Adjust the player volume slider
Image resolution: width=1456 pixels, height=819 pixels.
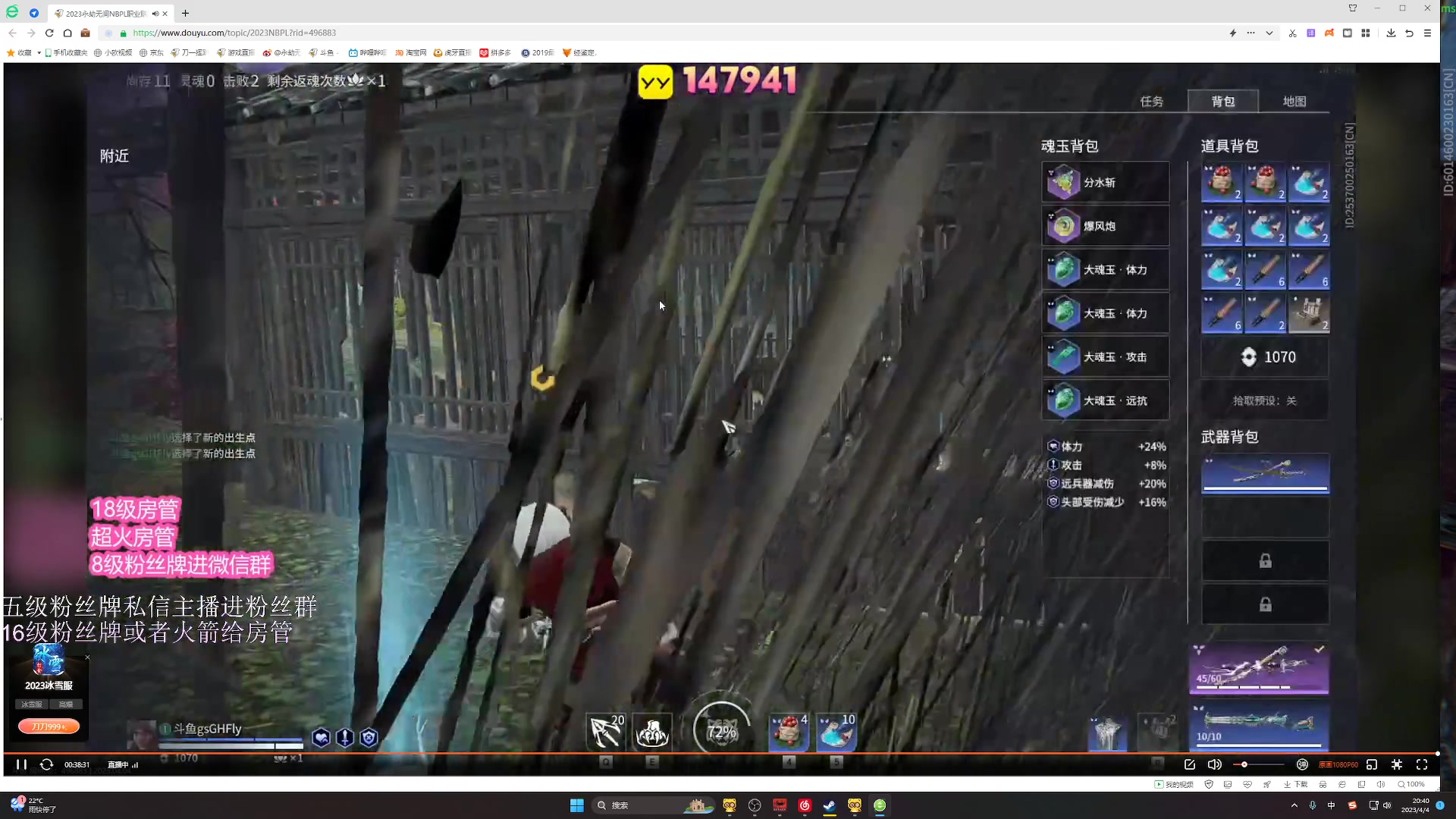click(x=1244, y=764)
